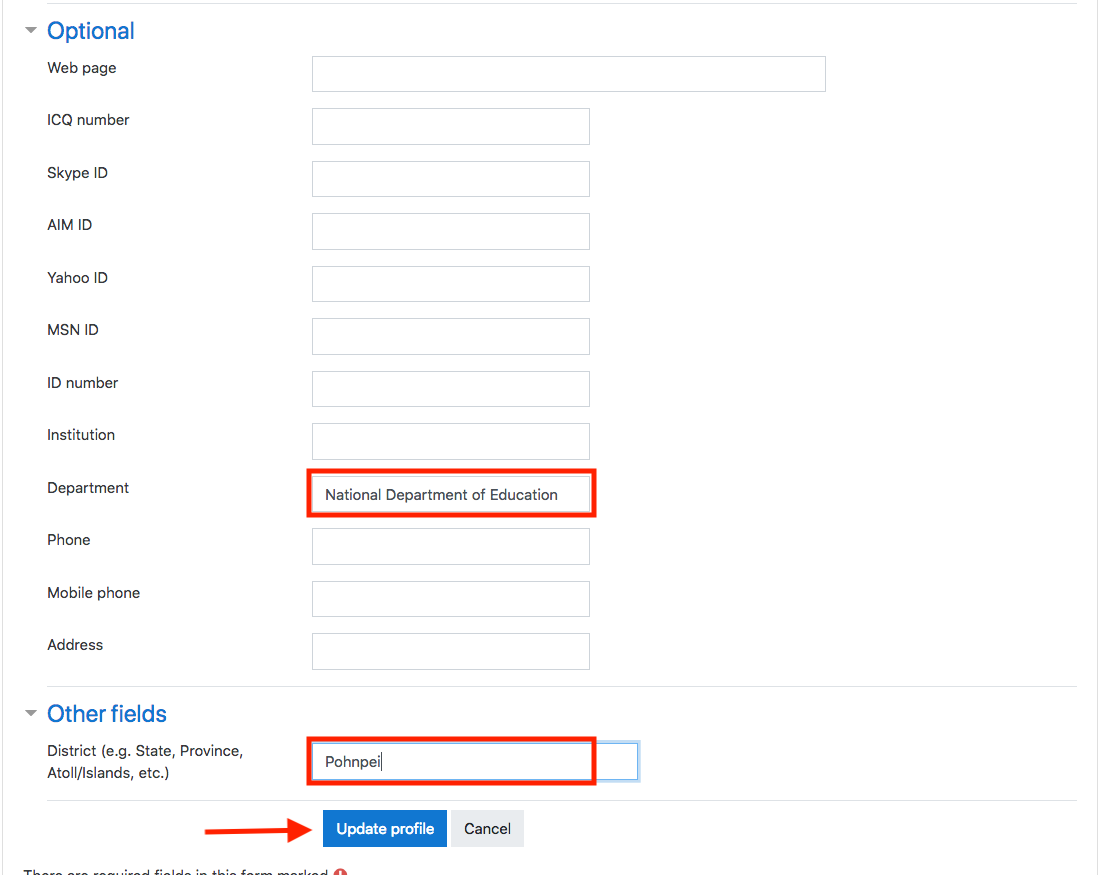Select the Address input field

451,651
